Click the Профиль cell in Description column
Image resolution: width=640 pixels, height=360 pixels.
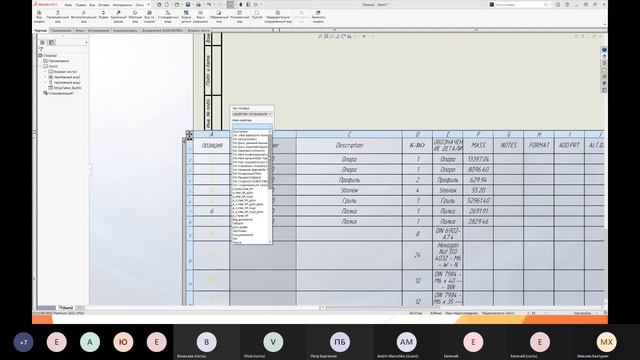pyautogui.click(x=349, y=180)
